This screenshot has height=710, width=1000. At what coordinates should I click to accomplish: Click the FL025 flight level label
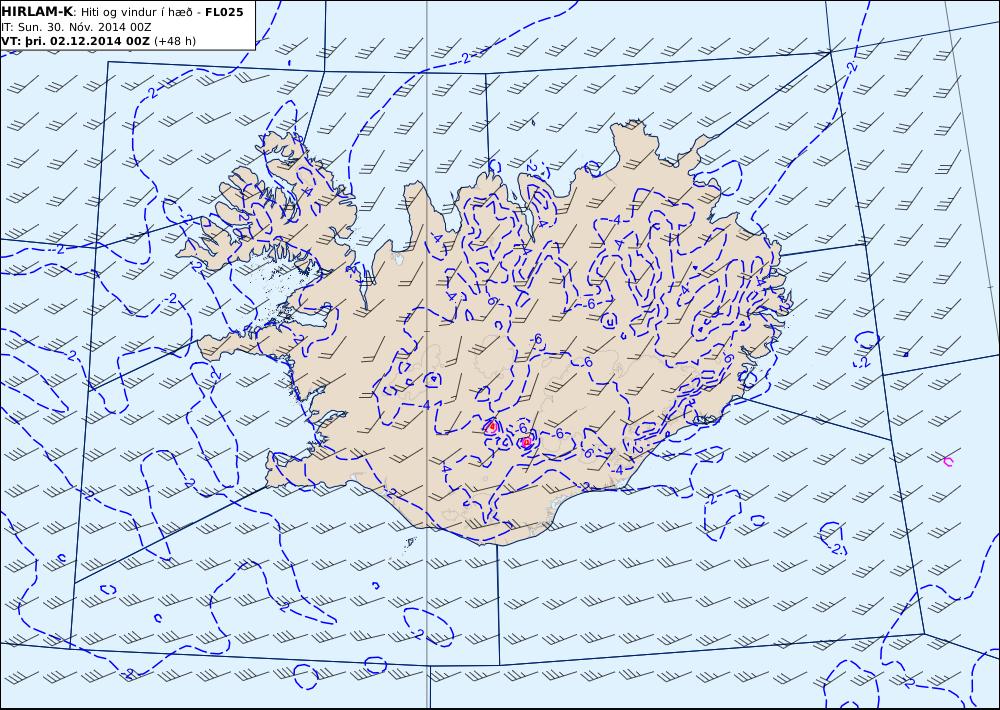pos(224,12)
